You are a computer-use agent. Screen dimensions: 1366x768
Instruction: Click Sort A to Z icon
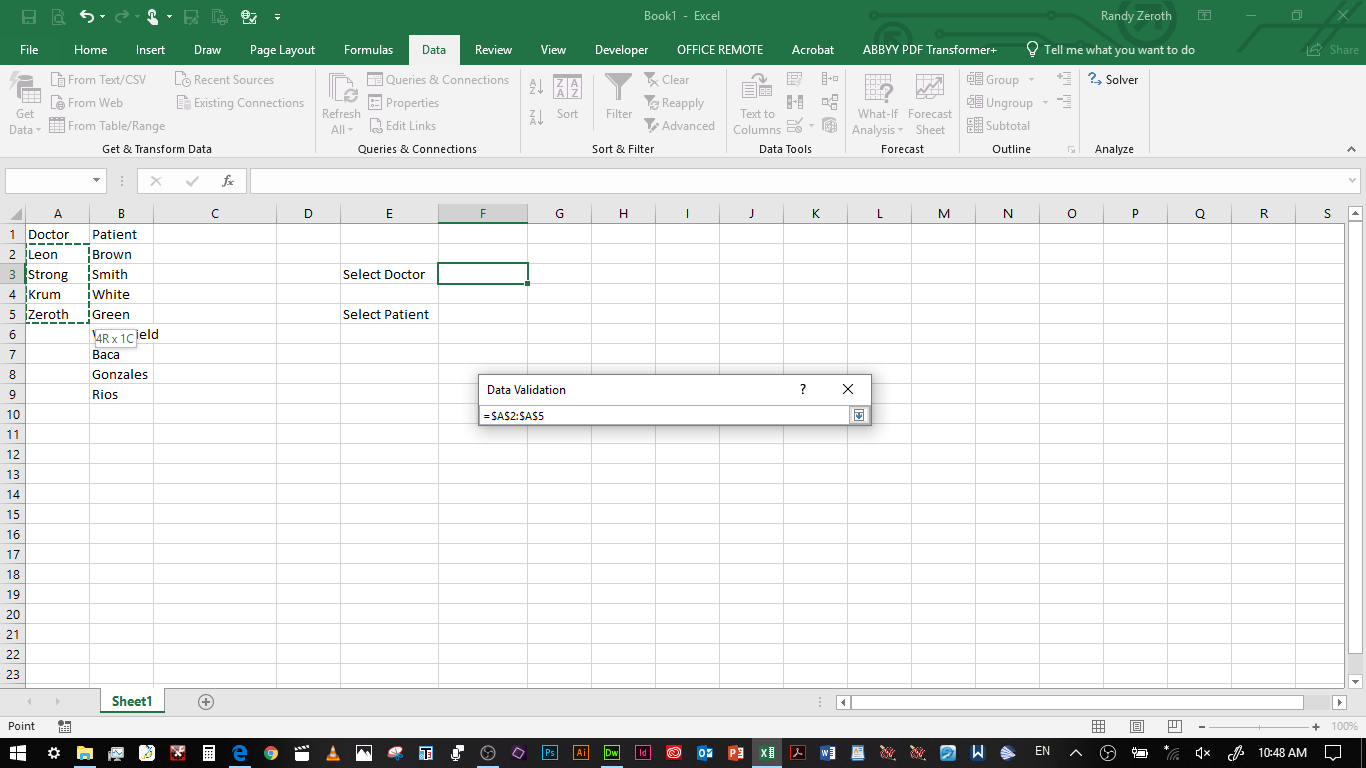coord(536,88)
